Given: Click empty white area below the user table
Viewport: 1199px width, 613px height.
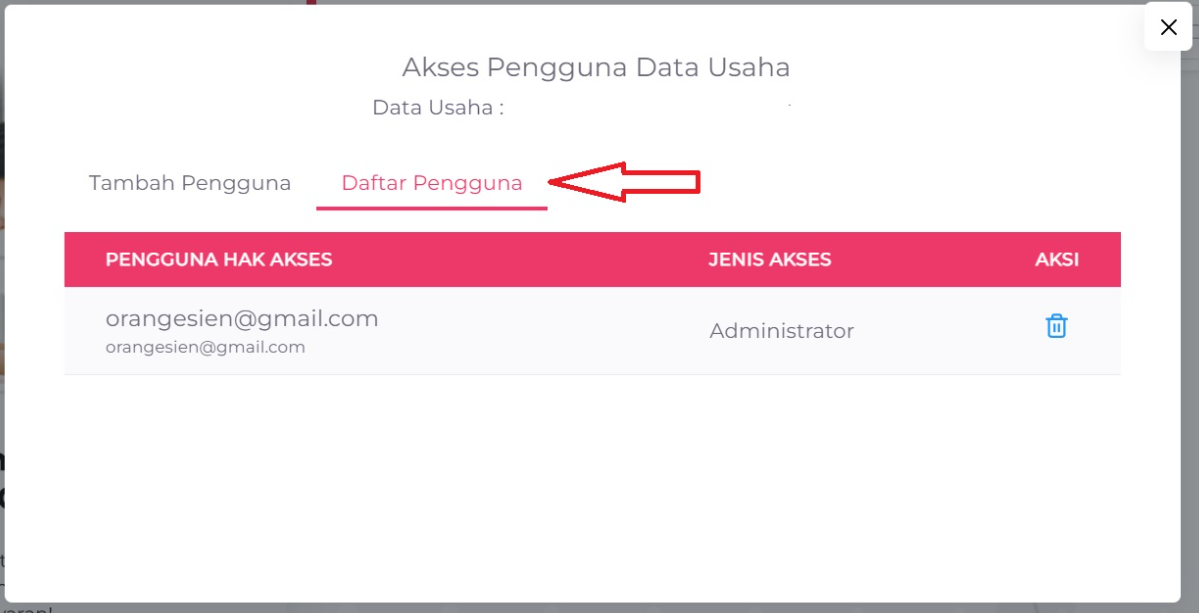Looking at the screenshot, I should pos(592,480).
